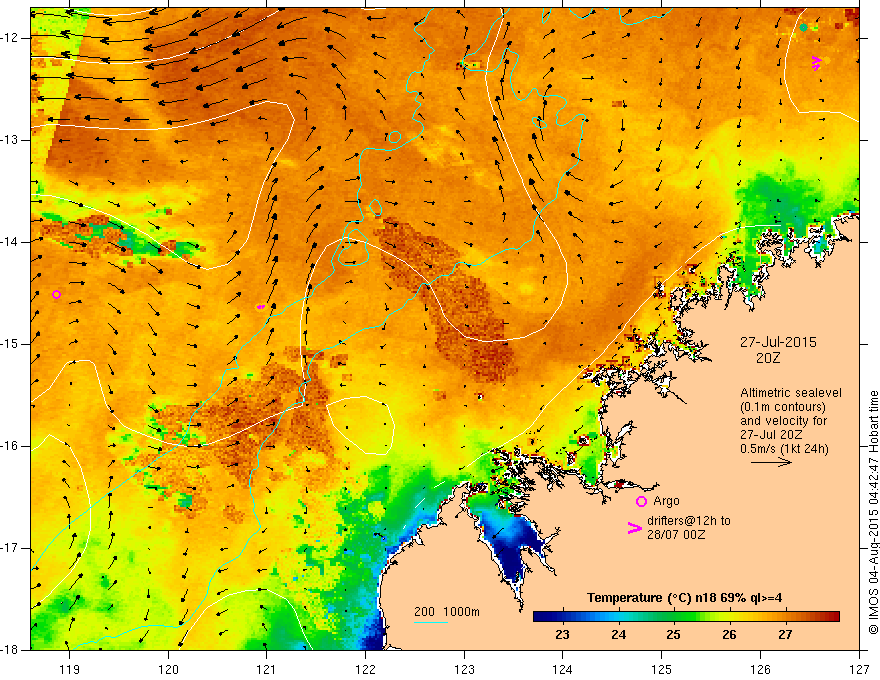The height and width of the screenshot is (680, 880).
Task: Click the IMOS copyright timestamp text
Action: coord(873,513)
